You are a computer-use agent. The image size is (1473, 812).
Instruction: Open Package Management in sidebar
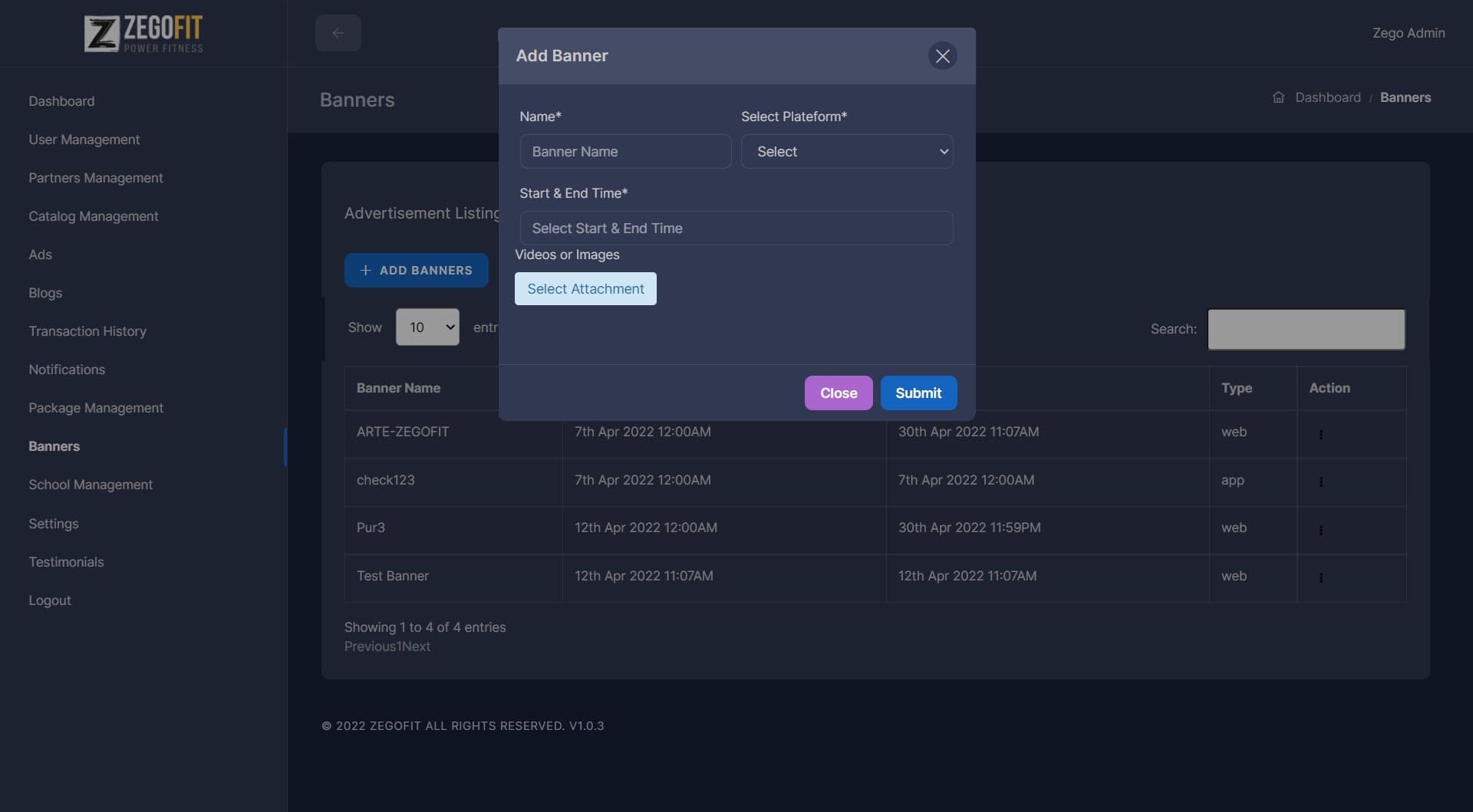click(96, 408)
